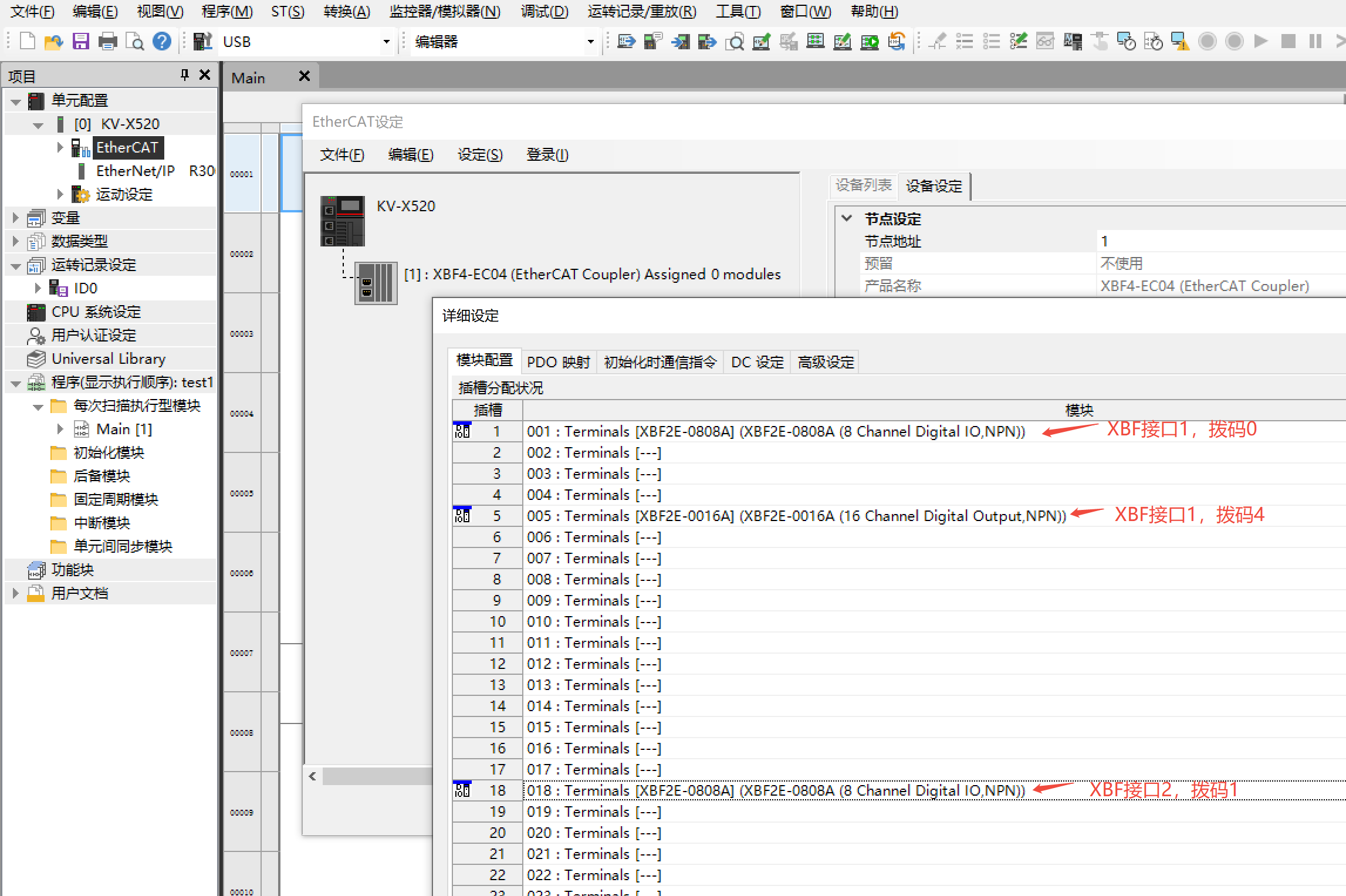
Task: Collapse the 节点设定 section
Action: coord(847,218)
